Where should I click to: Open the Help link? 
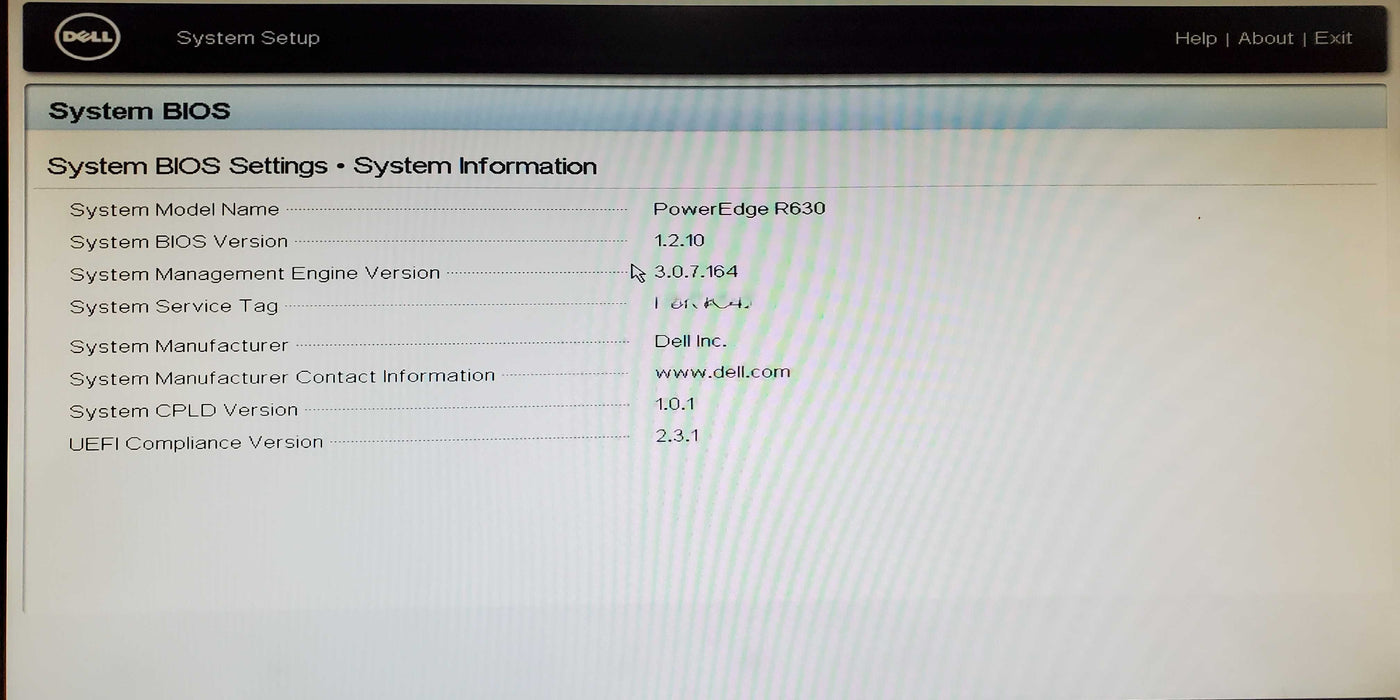click(x=1195, y=38)
